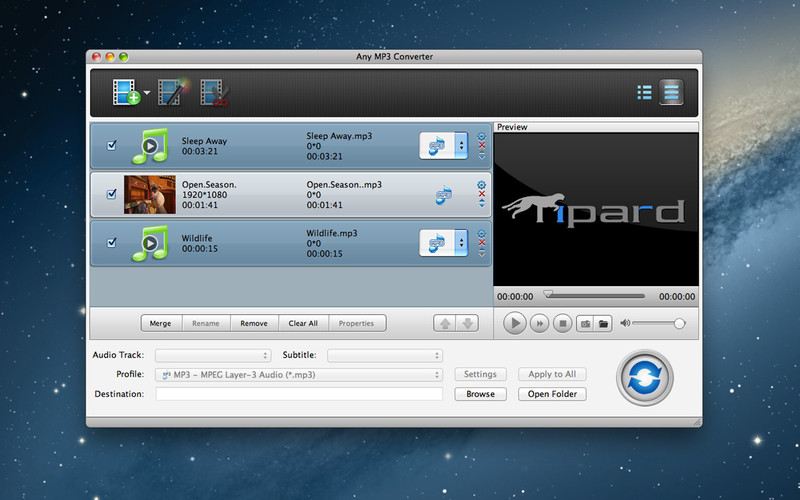Image resolution: width=800 pixels, height=500 pixels.
Task: Click Browse for destination folder
Action: [x=480, y=394]
